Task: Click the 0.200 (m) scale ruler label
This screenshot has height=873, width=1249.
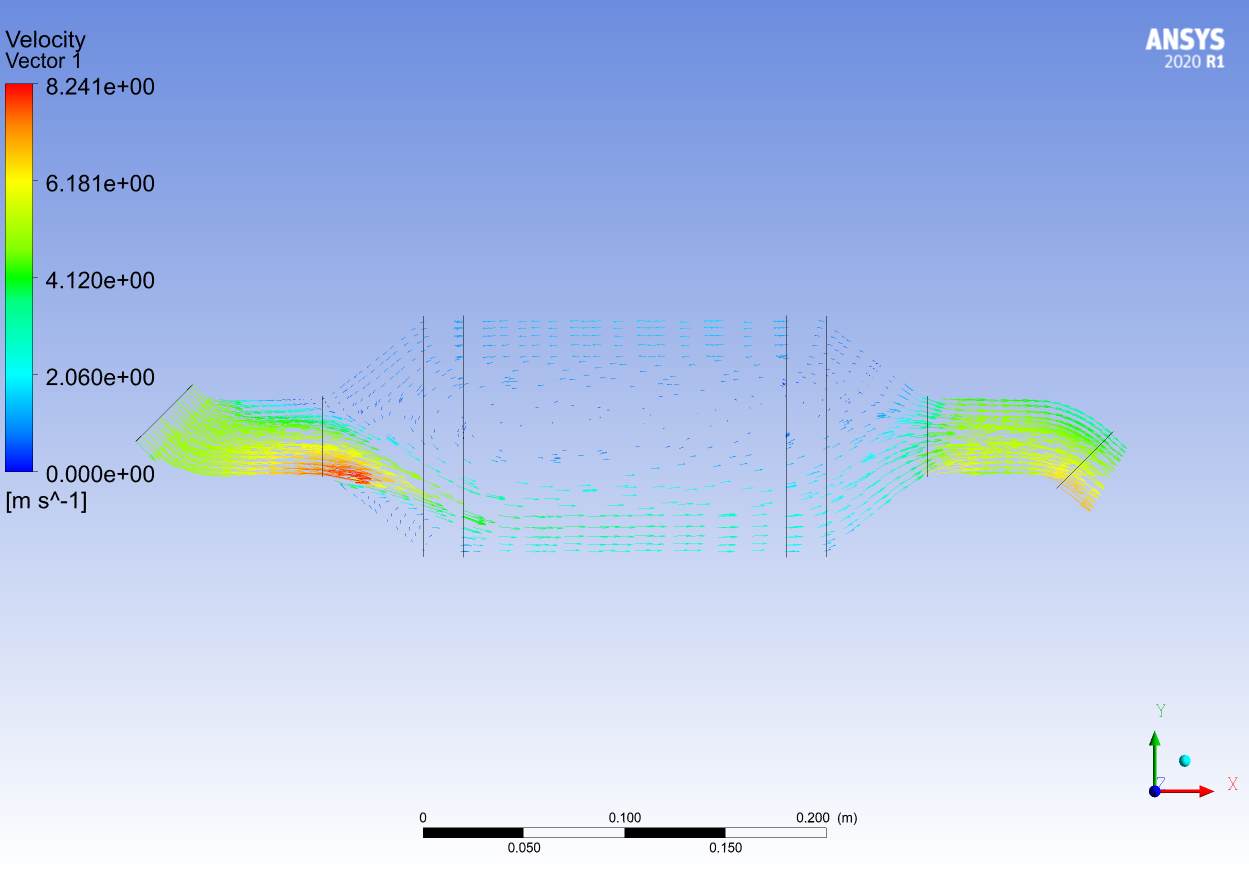Action: pos(826,818)
